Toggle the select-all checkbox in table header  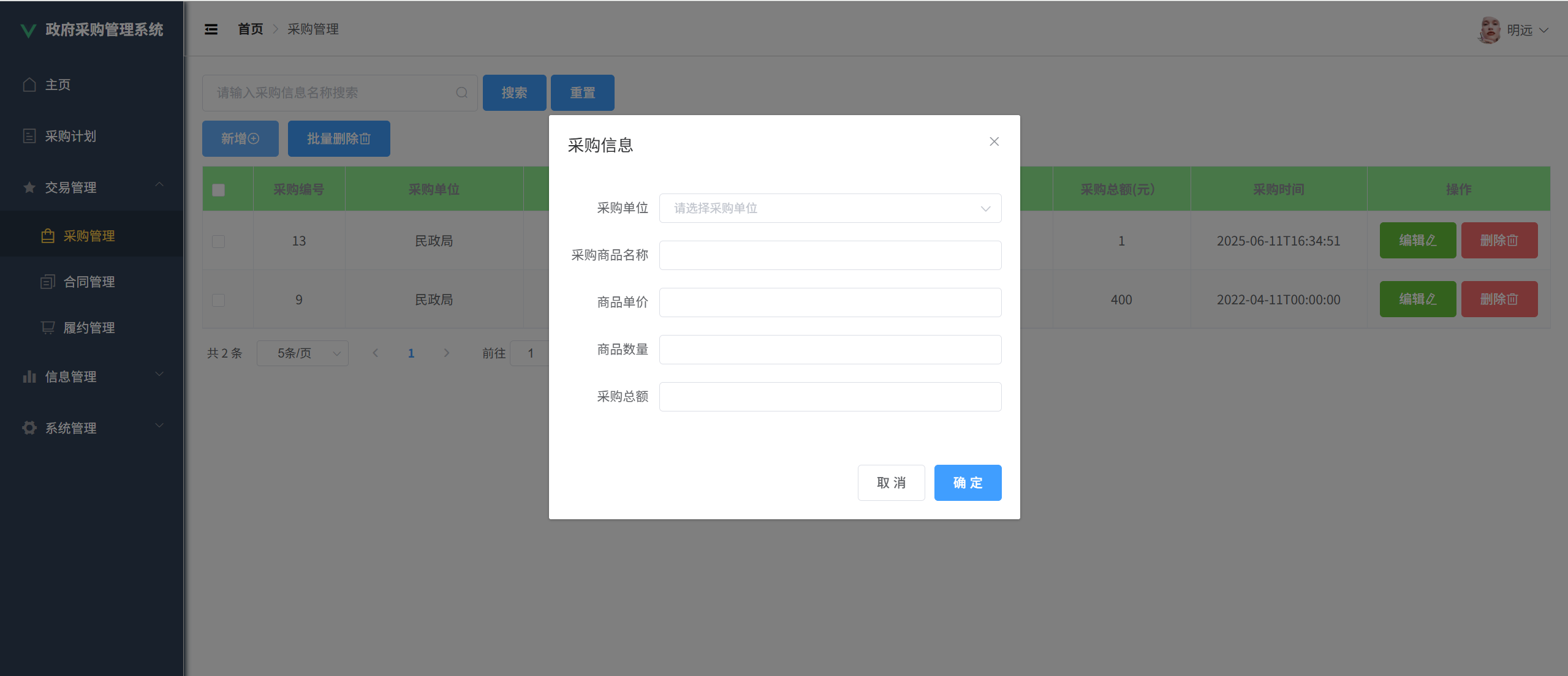point(219,190)
